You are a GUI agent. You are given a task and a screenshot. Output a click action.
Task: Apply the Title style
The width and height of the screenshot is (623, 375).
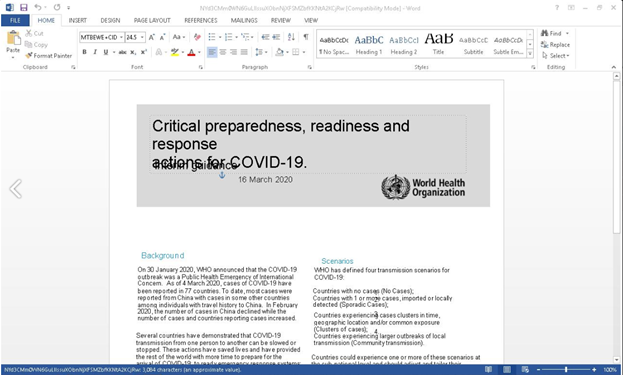click(439, 44)
